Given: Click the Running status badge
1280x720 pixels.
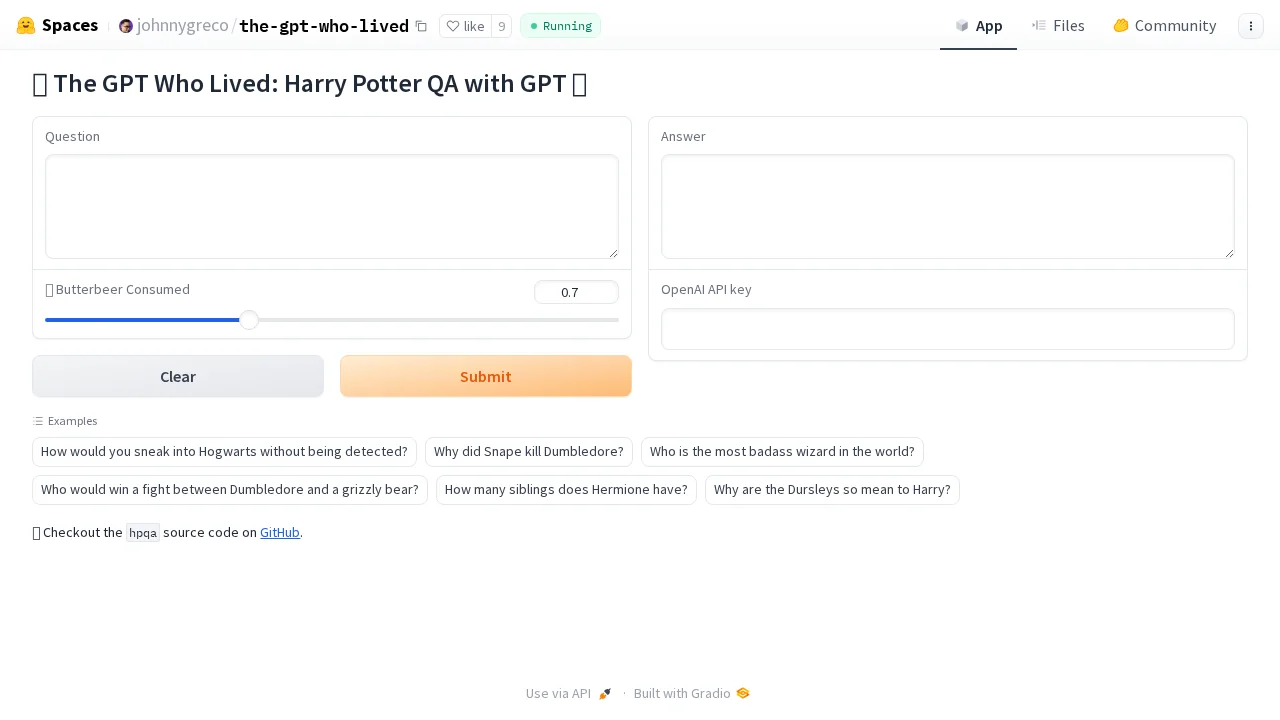Looking at the screenshot, I should click(x=560, y=26).
